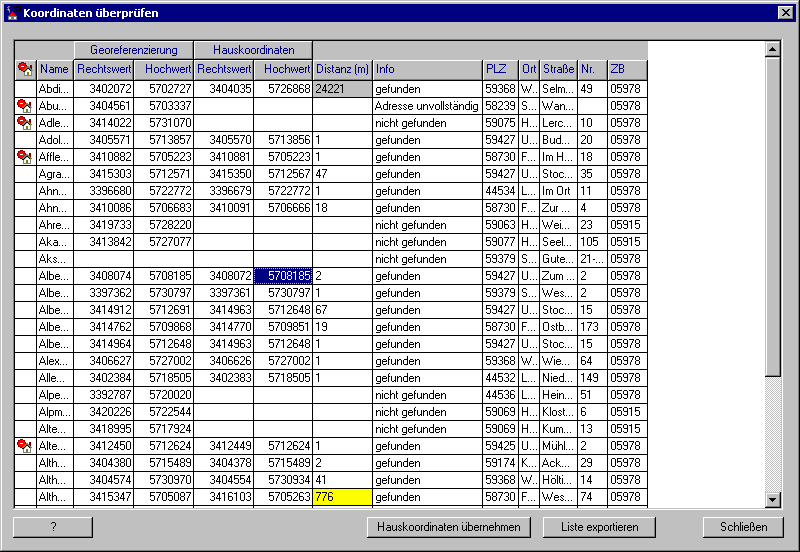800x552 pixels.
Task: Select the distance cell 24221
Action: [x=342, y=89]
